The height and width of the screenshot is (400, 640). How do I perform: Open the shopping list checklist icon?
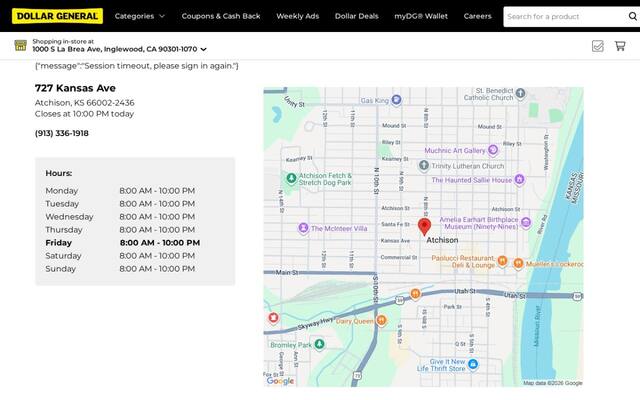click(598, 46)
